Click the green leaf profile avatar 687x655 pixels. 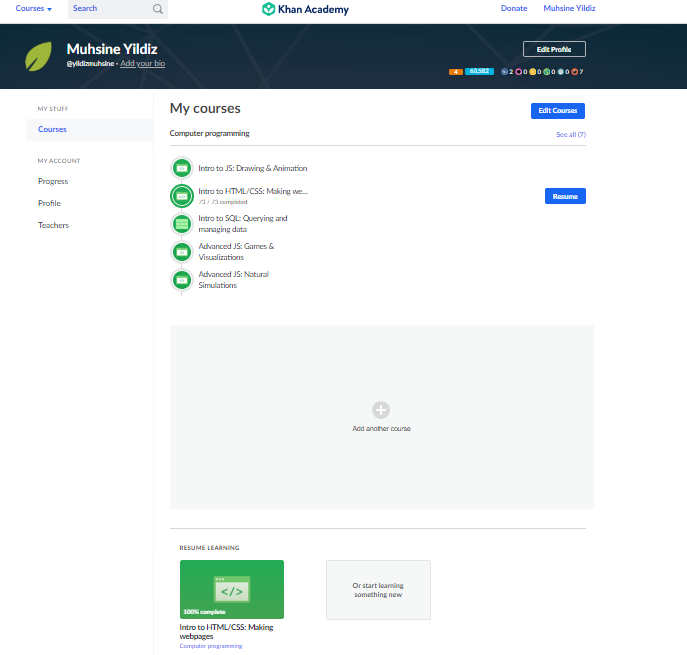pyautogui.click(x=39, y=56)
